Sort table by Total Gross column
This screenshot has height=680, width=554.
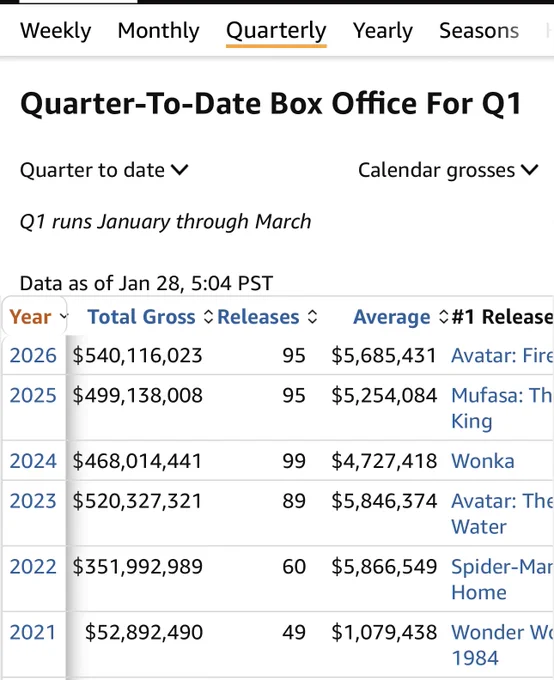(x=150, y=317)
